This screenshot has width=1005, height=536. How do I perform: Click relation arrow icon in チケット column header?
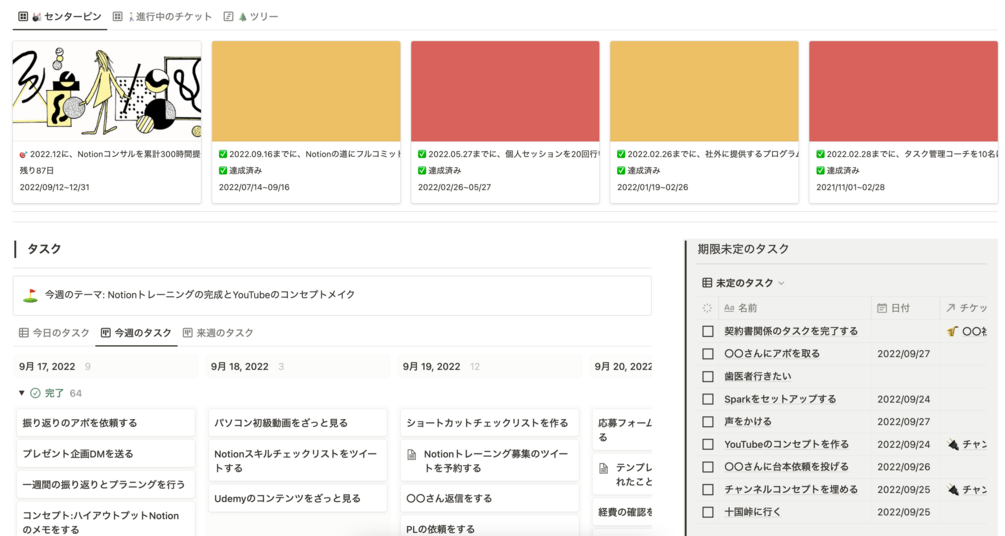click(x=951, y=308)
